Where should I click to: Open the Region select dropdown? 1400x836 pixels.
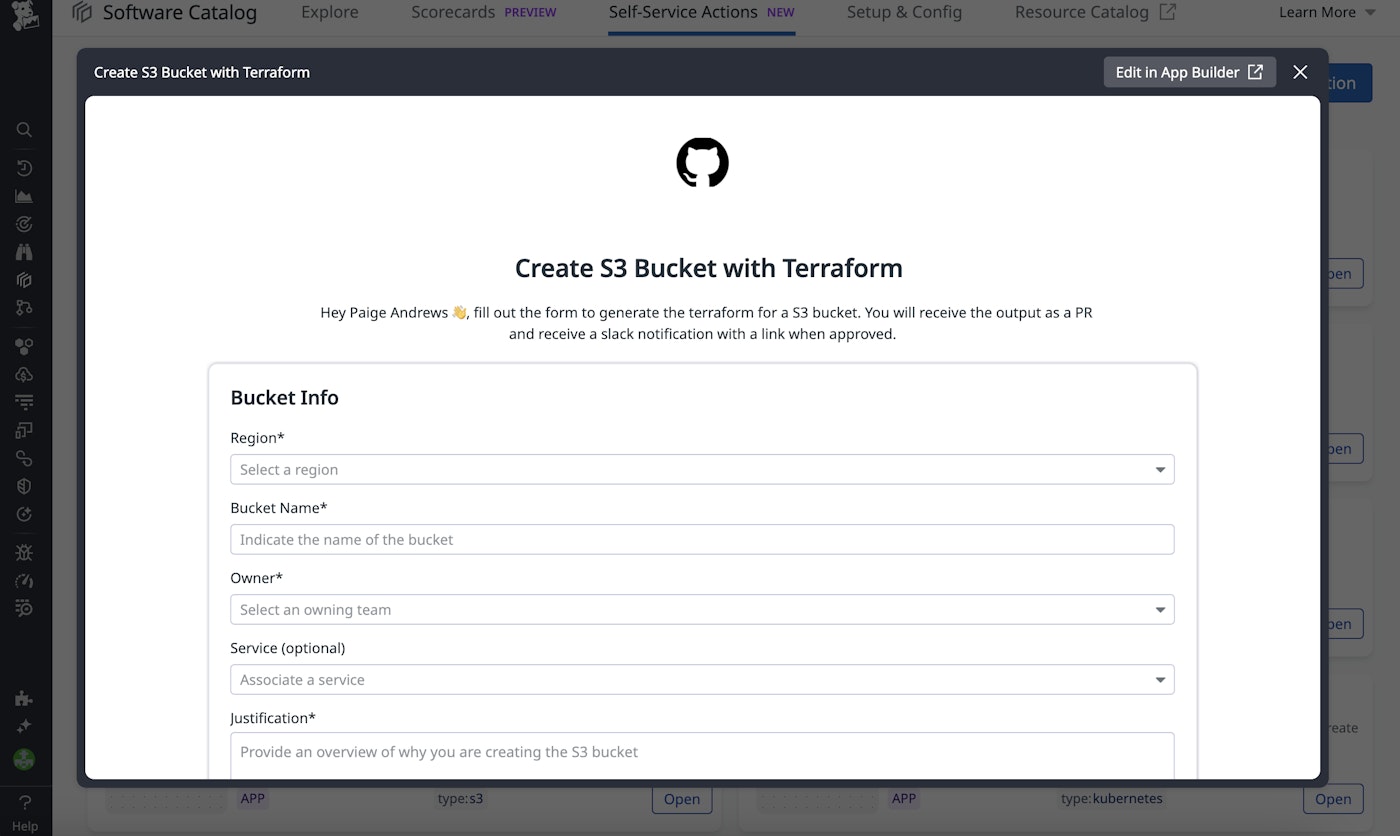point(702,470)
